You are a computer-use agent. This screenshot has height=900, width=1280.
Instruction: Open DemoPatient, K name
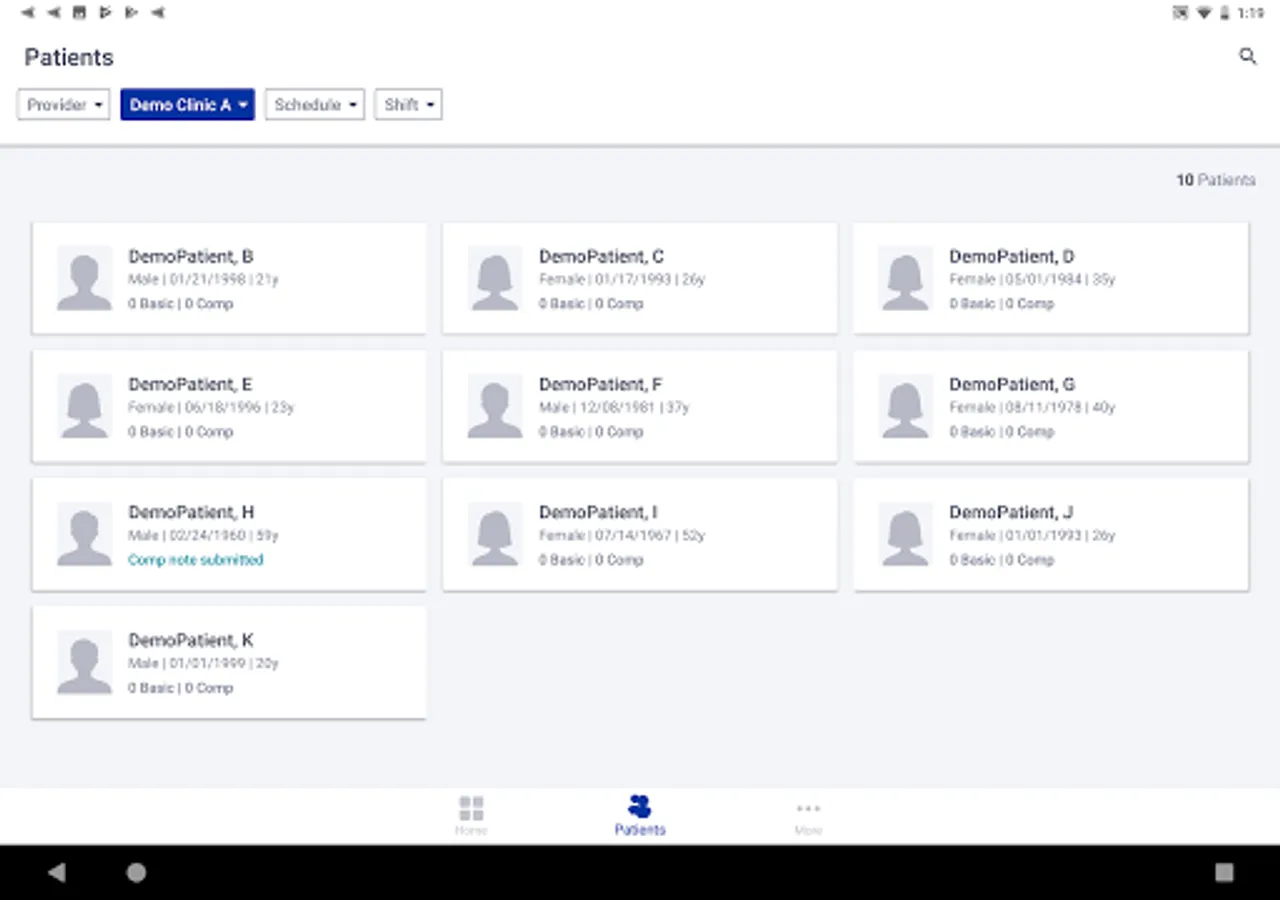click(191, 641)
